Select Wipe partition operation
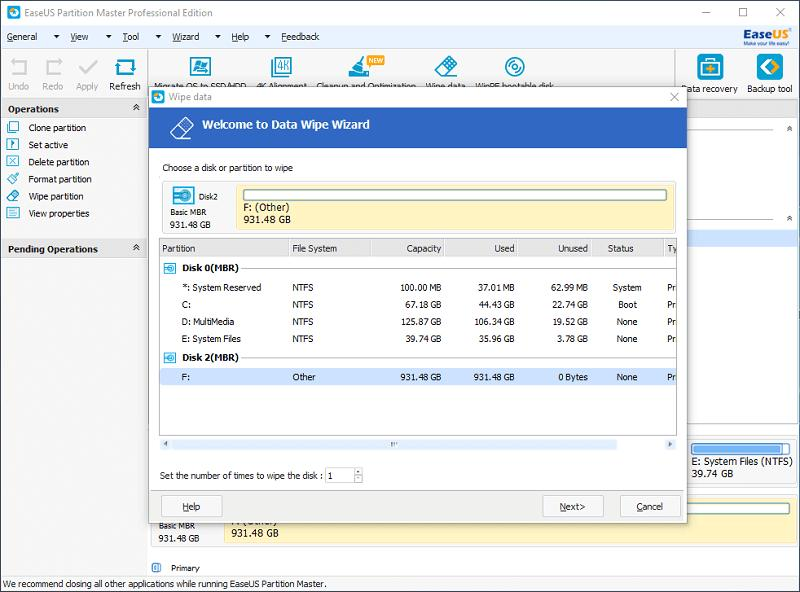800x592 pixels. [56, 196]
